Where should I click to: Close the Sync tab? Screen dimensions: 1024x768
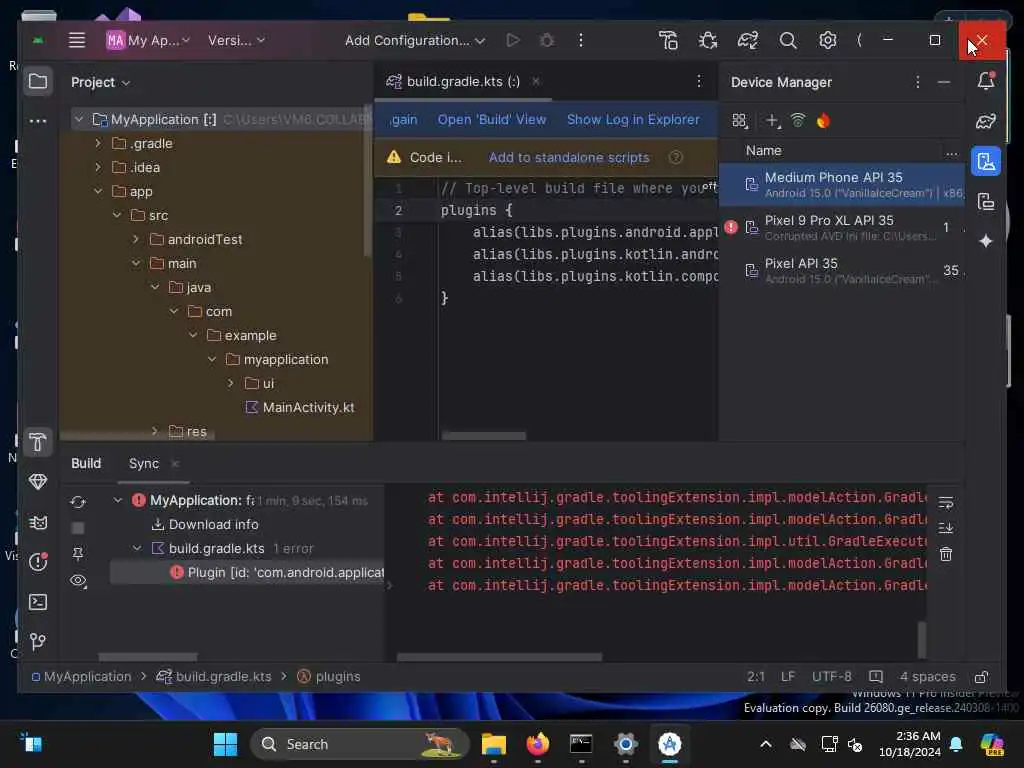coord(174,464)
